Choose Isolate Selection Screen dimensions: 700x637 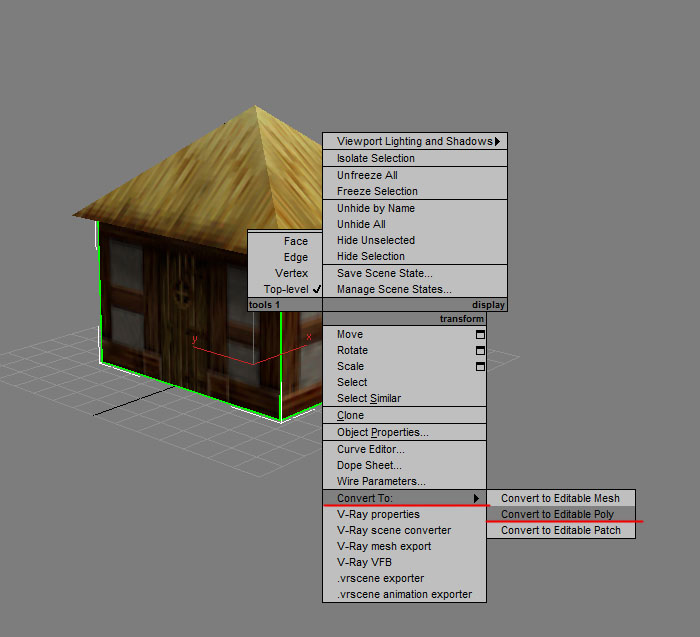pyautogui.click(x=415, y=158)
